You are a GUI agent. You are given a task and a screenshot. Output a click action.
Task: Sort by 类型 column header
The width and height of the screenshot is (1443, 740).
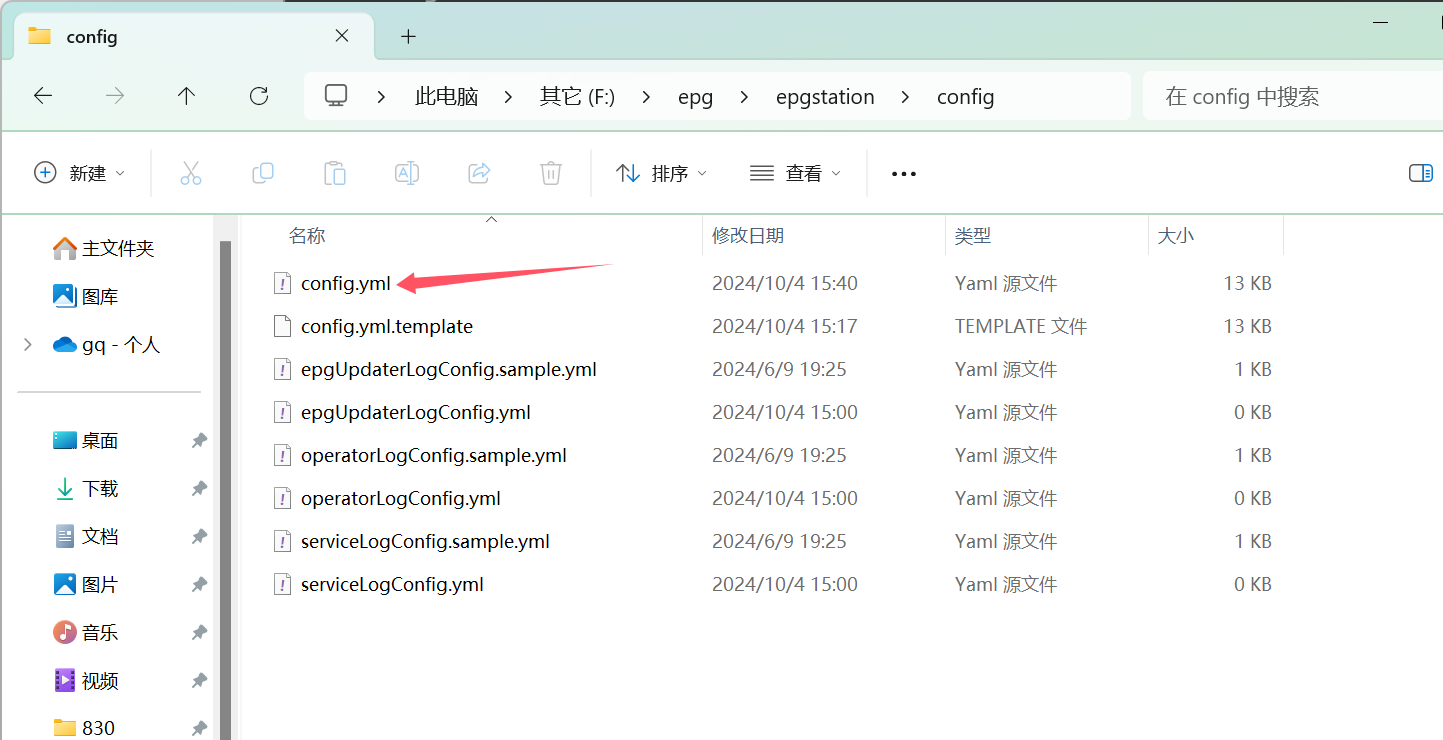973,236
